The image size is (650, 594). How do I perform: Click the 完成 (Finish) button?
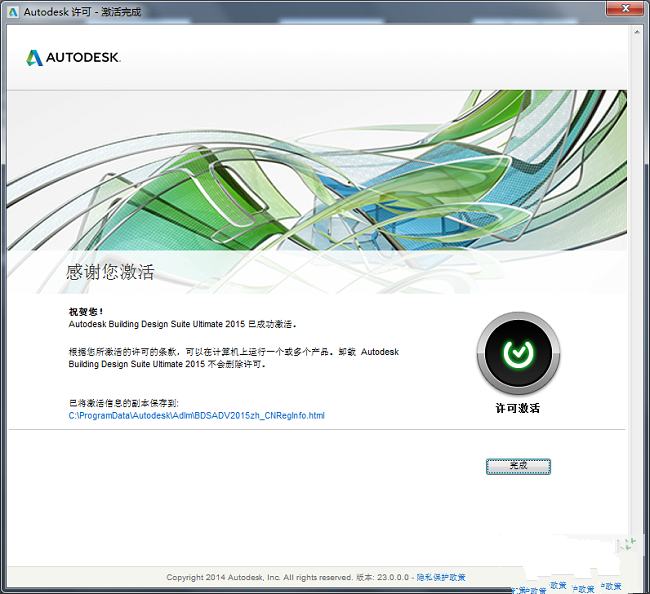pyautogui.click(x=518, y=466)
